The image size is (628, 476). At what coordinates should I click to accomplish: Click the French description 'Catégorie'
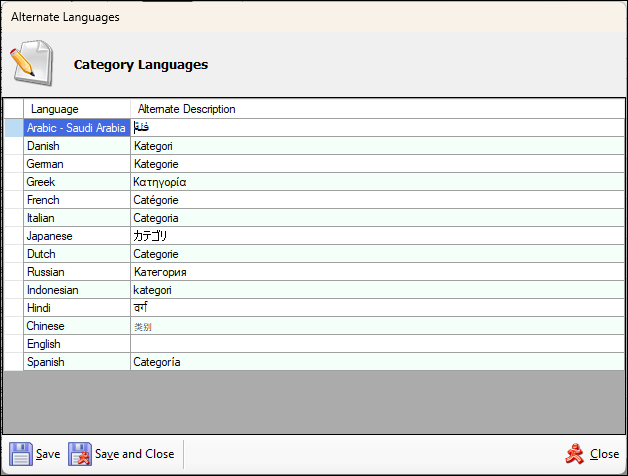click(156, 200)
